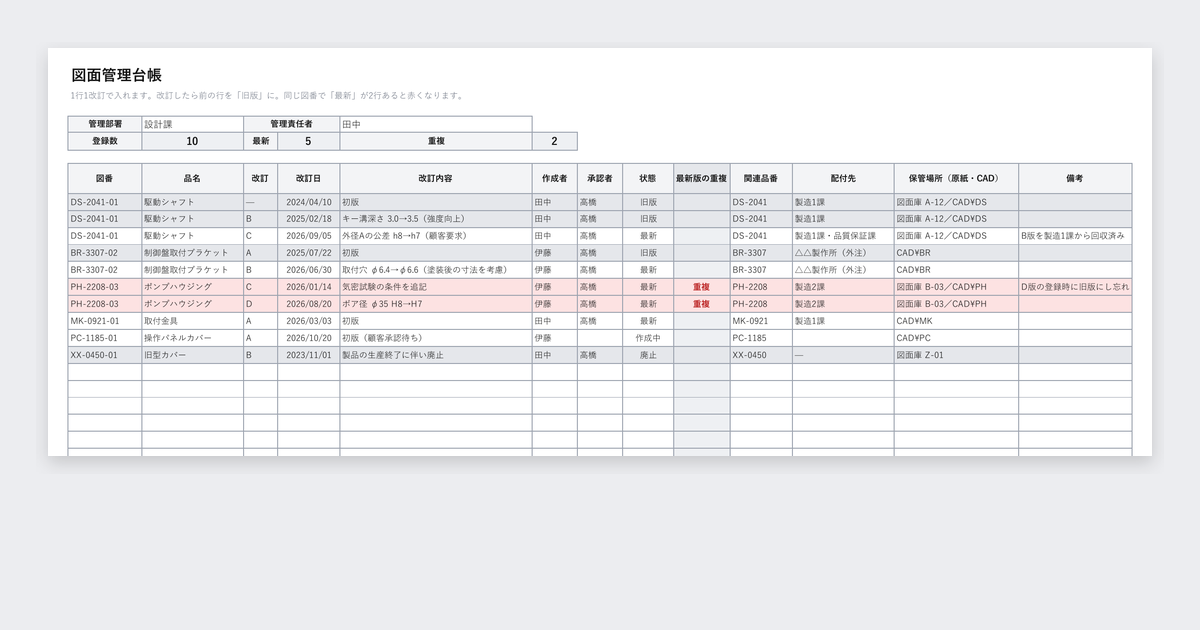
Task: Click the 最新版の重複 column header
Action: [702, 178]
